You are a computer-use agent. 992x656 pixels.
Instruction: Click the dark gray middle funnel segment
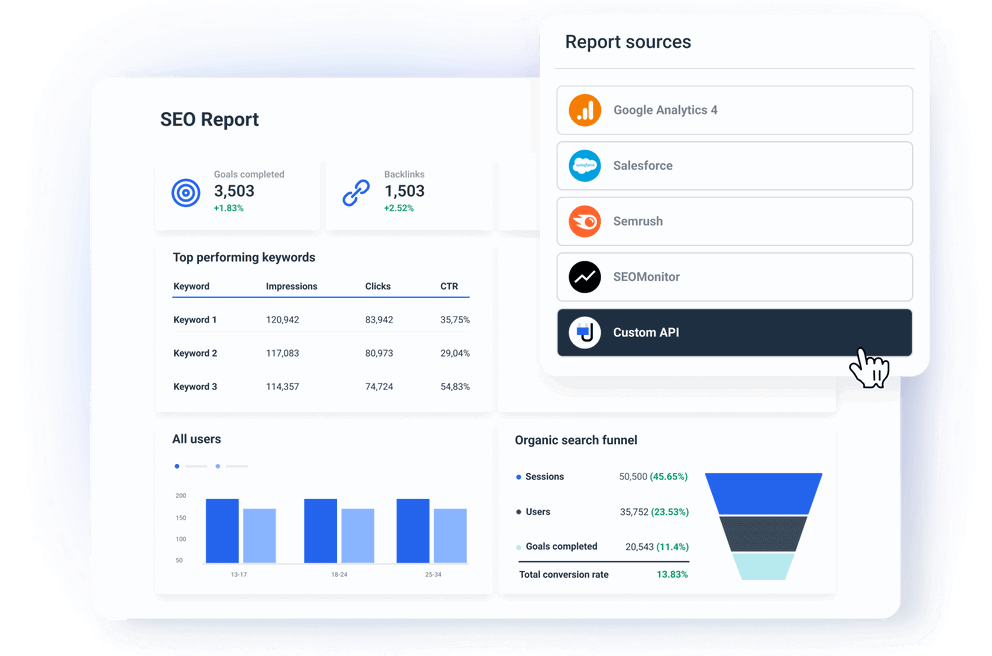click(x=764, y=533)
